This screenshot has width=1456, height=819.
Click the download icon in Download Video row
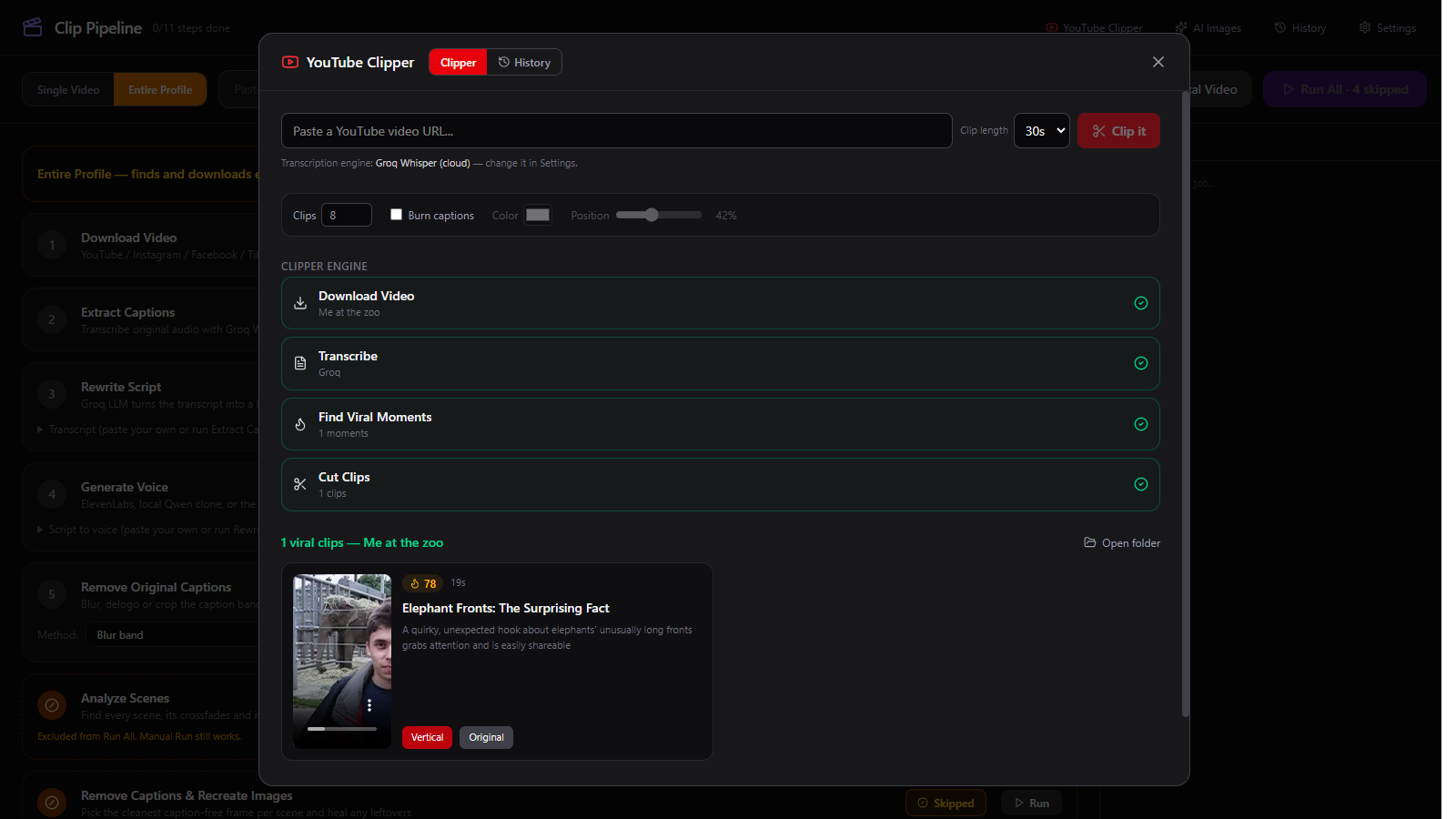click(x=300, y=303)
